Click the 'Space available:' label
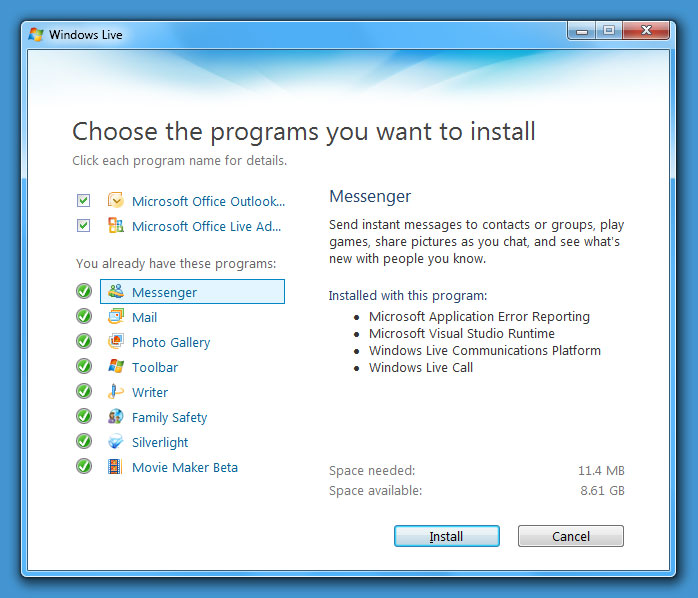This screenshot has width=698, height=598. click(375, 491)
